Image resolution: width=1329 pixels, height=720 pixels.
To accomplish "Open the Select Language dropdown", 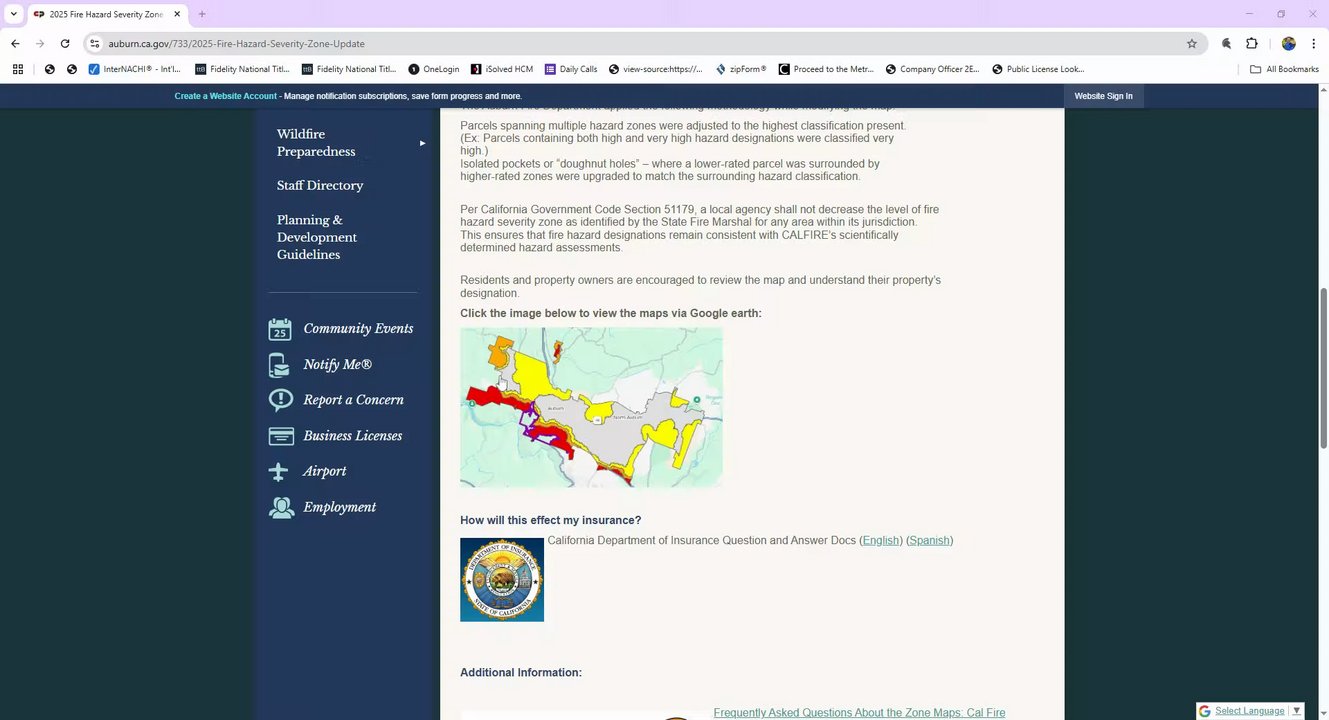I will (x=1250, y=711).
